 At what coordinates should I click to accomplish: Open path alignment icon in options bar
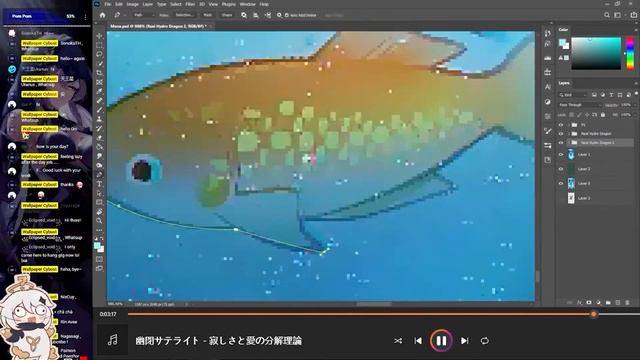[256, 15]
